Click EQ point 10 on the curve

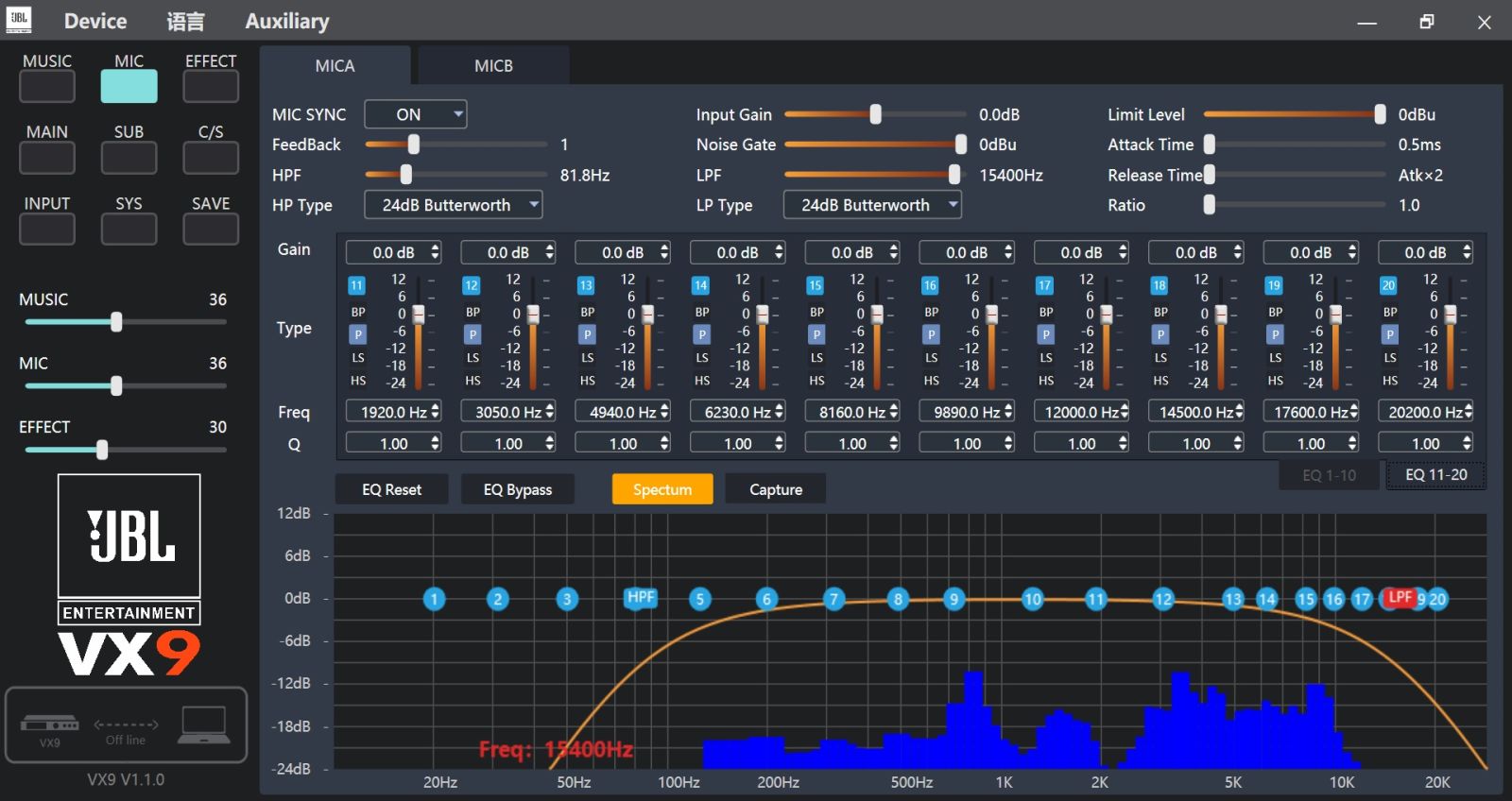(1033, 599)
